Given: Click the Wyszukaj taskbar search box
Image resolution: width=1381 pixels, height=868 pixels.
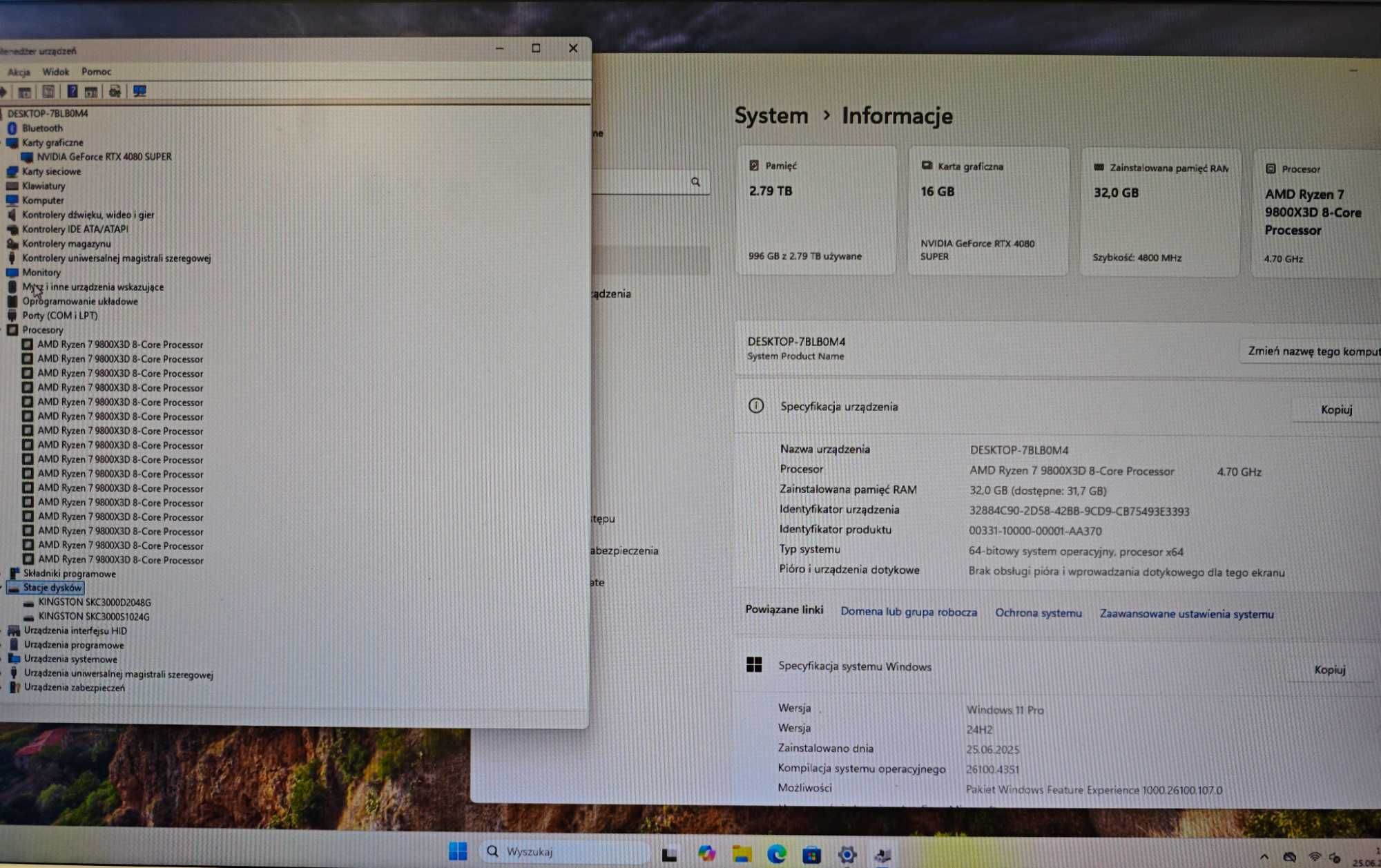Looking at the screenshot, I should [564, 852].
